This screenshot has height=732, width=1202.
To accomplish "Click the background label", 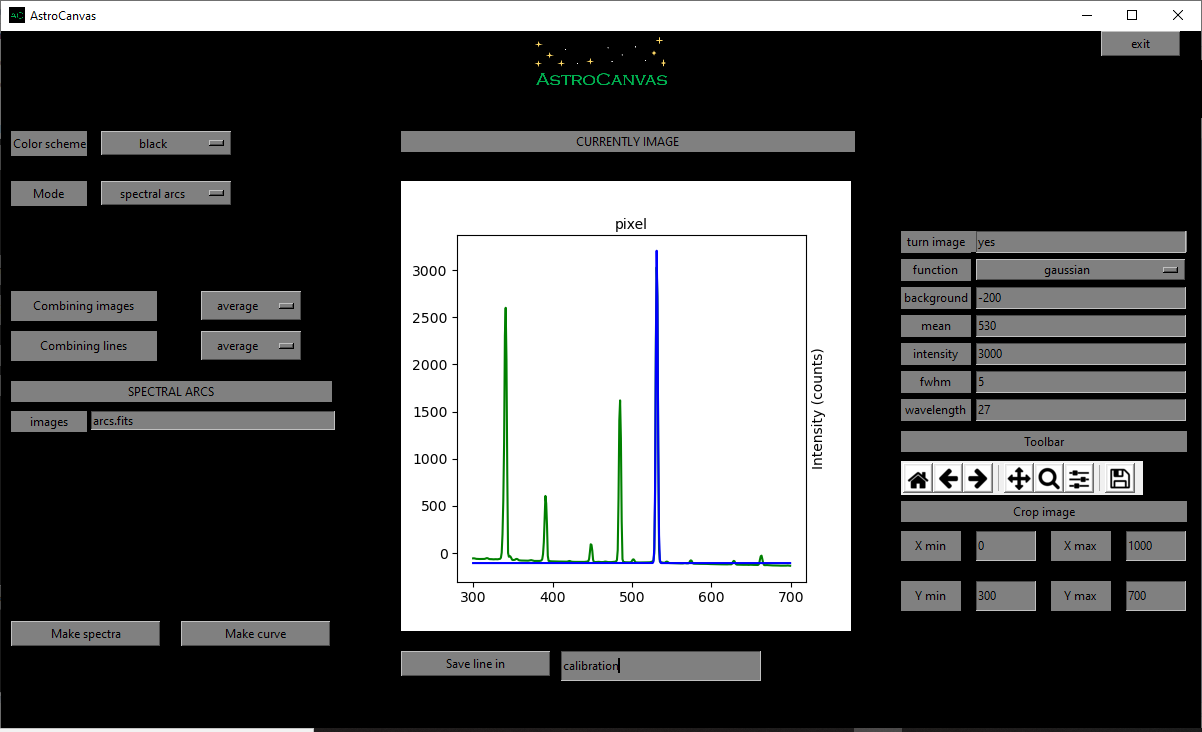I will tap(936, 297).
